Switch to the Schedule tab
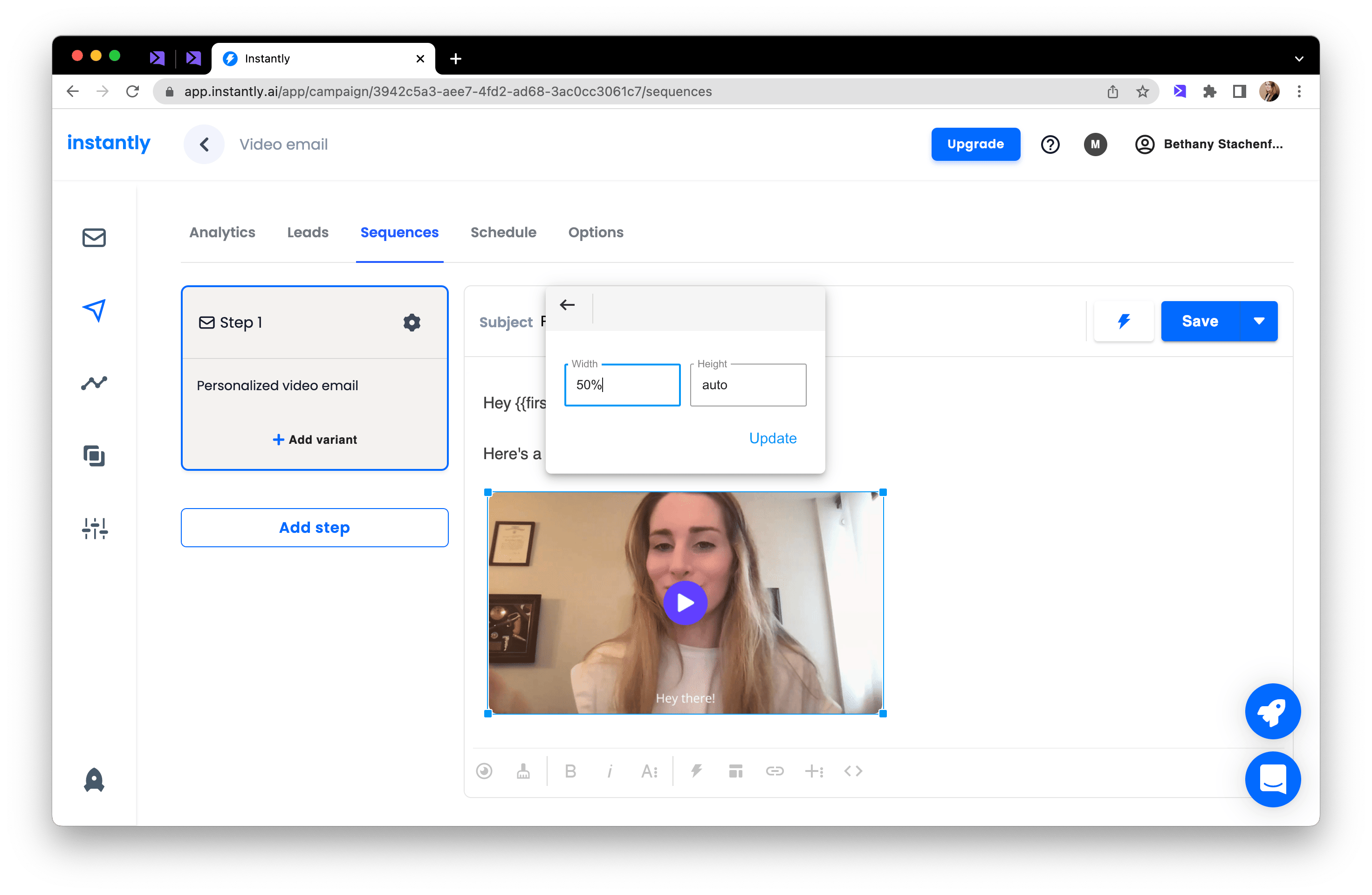The width and height of the screenshot is (1372, 895). pos(503,233)
